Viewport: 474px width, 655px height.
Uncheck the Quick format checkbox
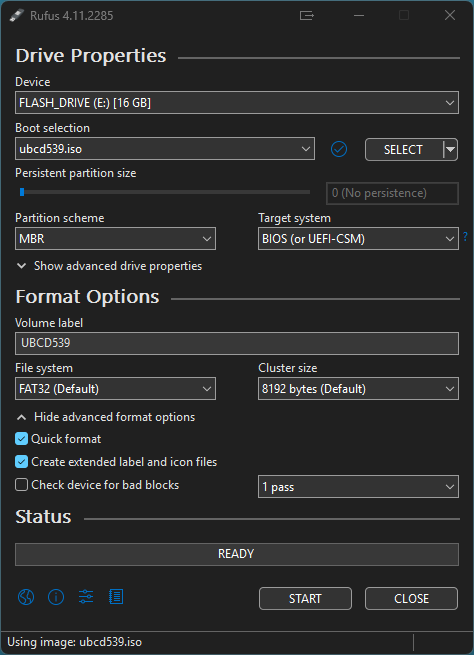pos(21,439)
